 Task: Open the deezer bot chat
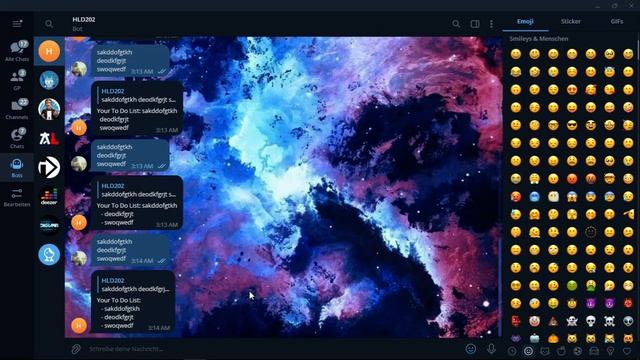pyautogui.click(x=49, y=196)
